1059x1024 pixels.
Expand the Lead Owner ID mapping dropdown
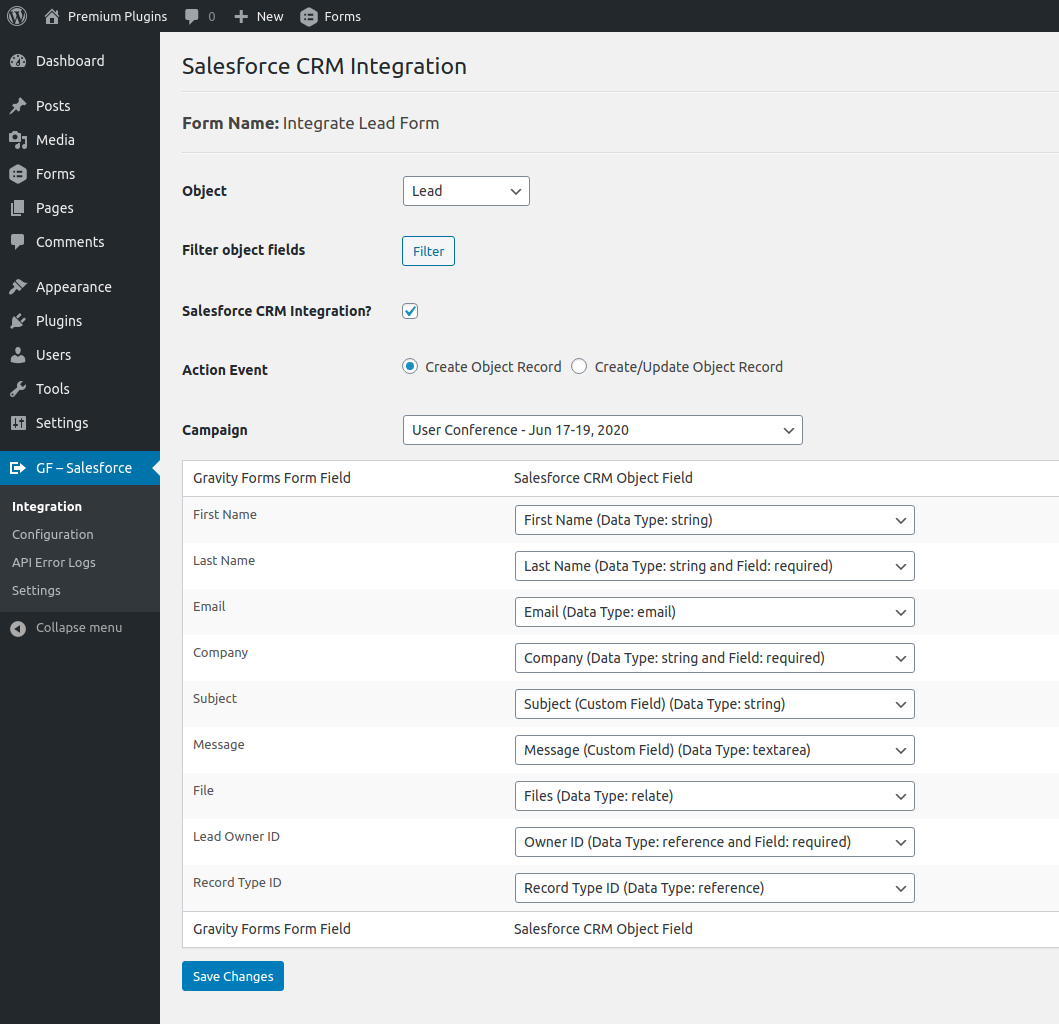(x=715, y=842)
